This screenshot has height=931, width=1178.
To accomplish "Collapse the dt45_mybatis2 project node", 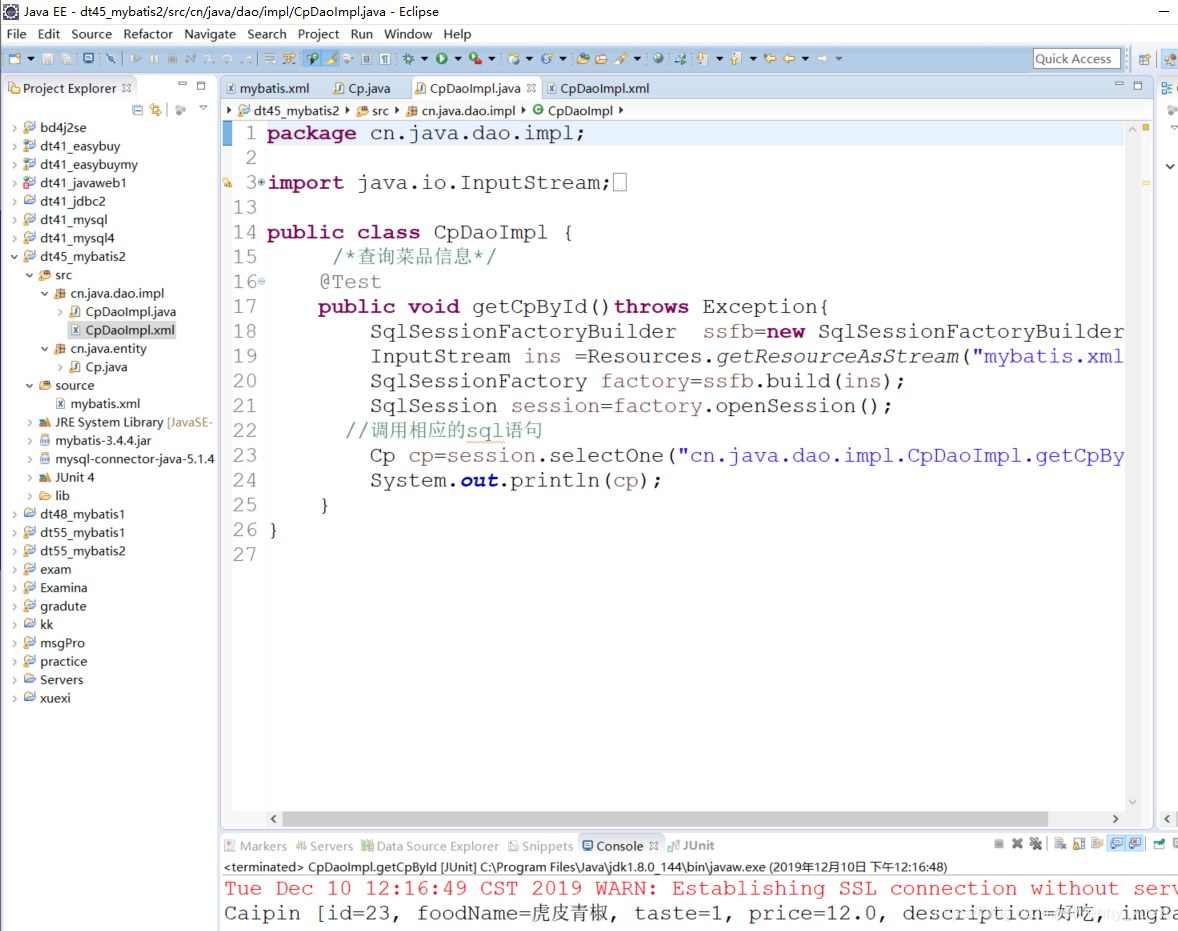I will pyautogui.click(x=14, y=257).
